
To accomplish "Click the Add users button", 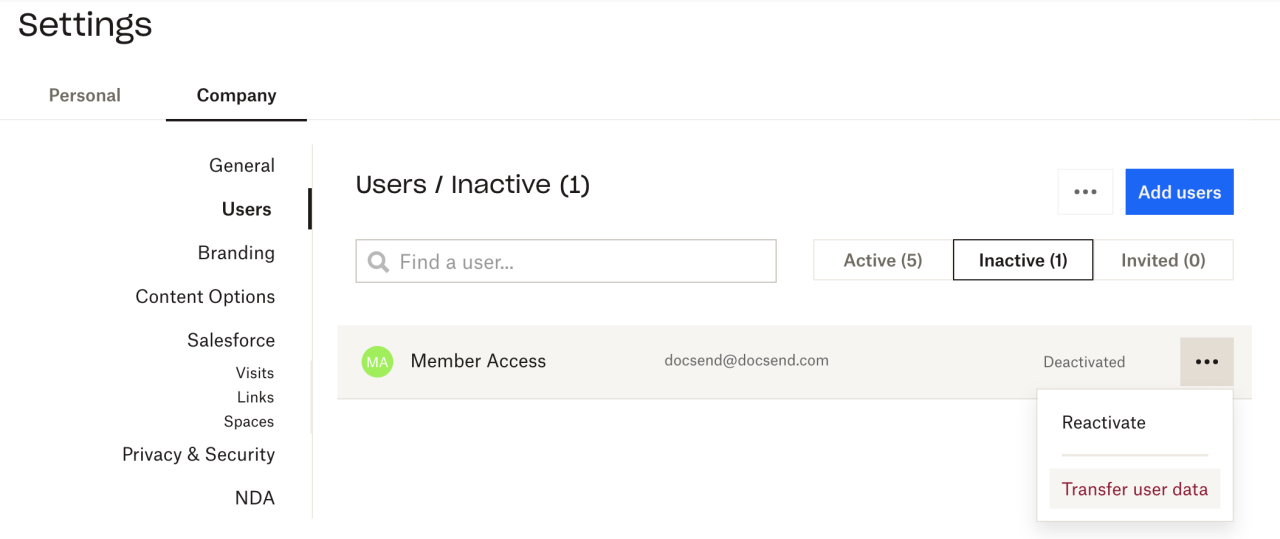I will [x=1179, y=192].
